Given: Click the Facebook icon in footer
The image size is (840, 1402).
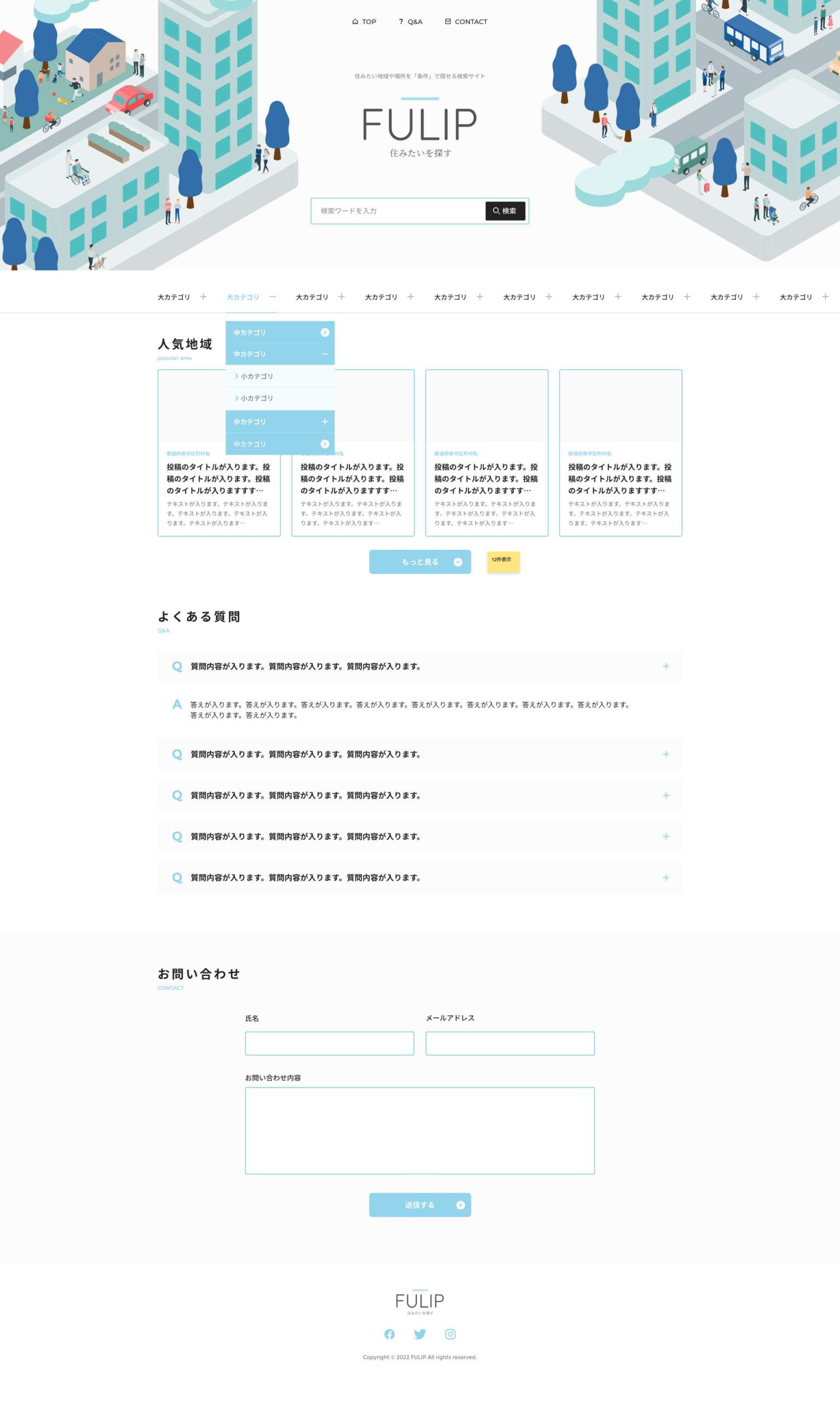Looking at the screenshot, I should 389,1334.
